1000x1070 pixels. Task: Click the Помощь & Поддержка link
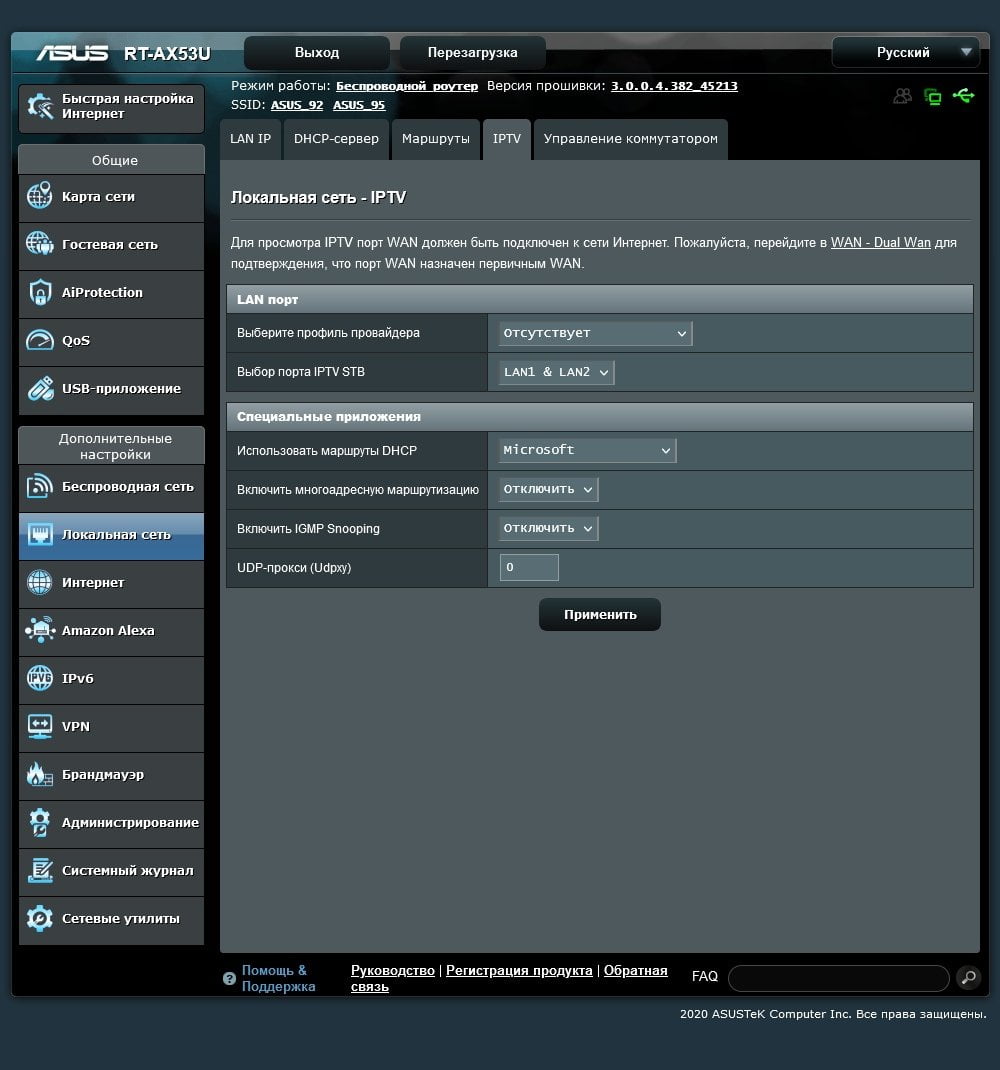coord(278,979)
